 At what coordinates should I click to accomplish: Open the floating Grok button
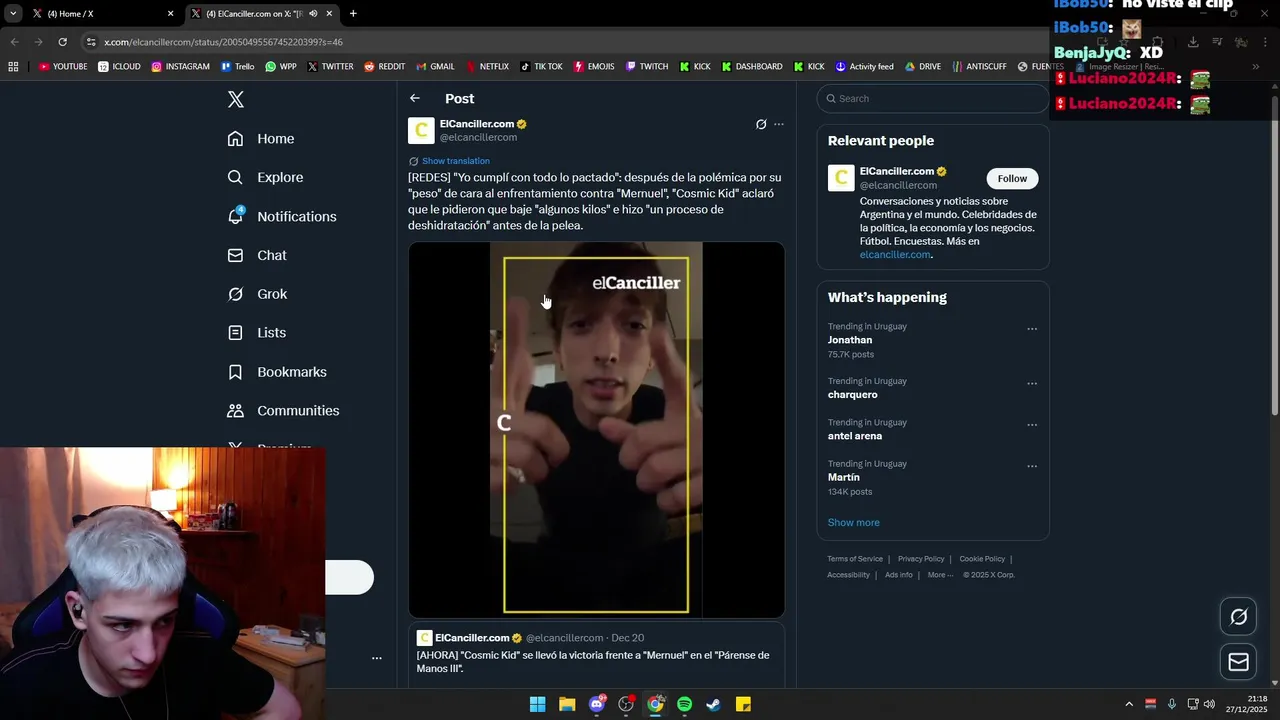[x=1238, y=617]
